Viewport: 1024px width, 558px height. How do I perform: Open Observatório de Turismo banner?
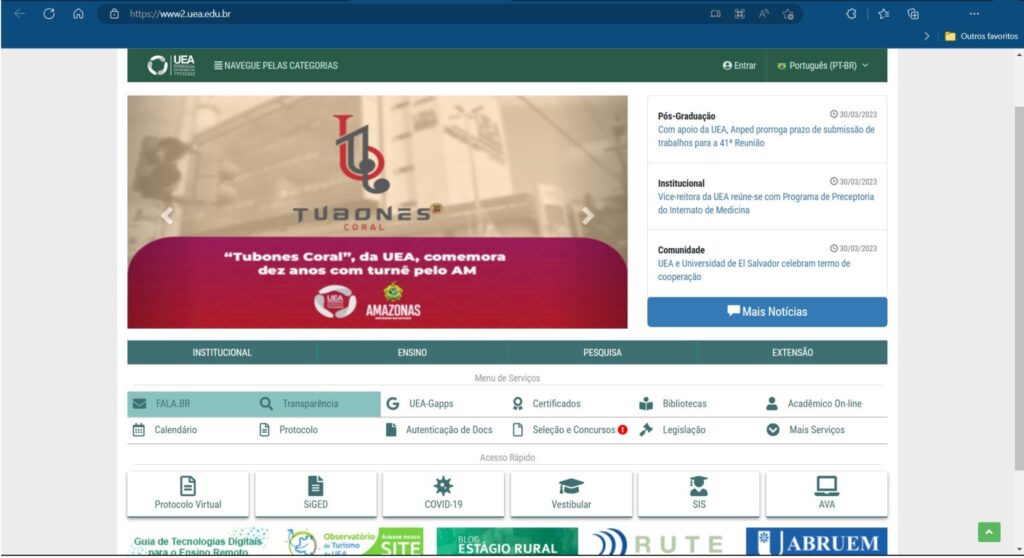coord(354,542)
